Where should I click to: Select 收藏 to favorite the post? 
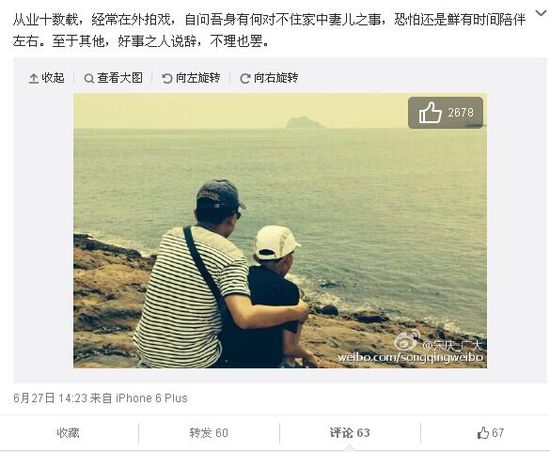68,433
